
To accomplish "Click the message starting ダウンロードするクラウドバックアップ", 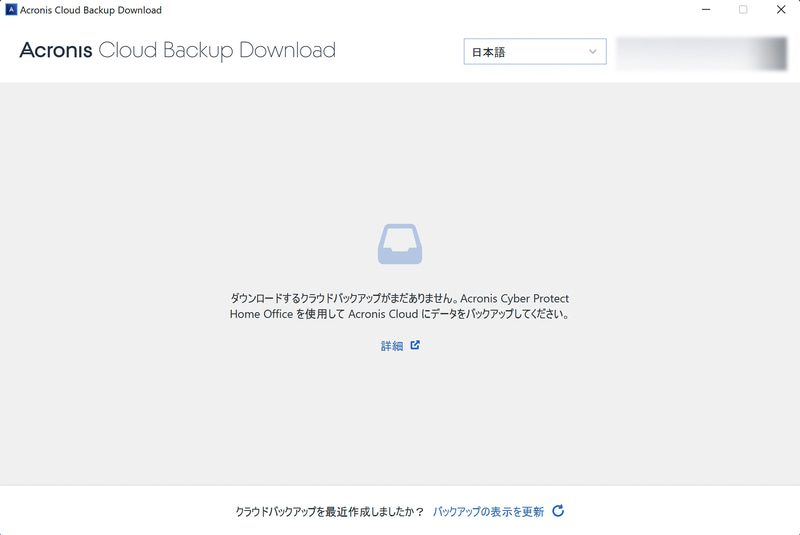I will tap(399, 306).
